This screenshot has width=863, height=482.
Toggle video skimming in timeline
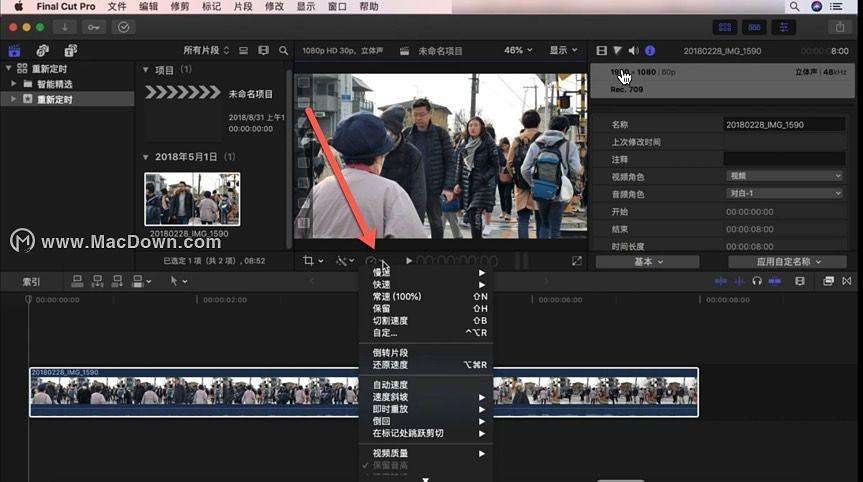[720, 281]
